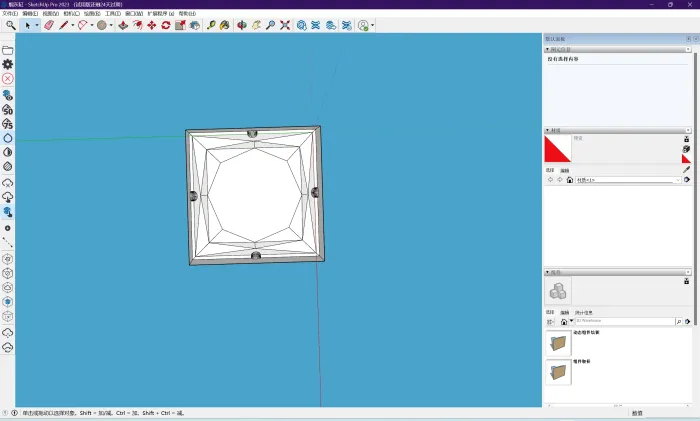
Task: Click the red default material swatch
Action: coord(557,149)
